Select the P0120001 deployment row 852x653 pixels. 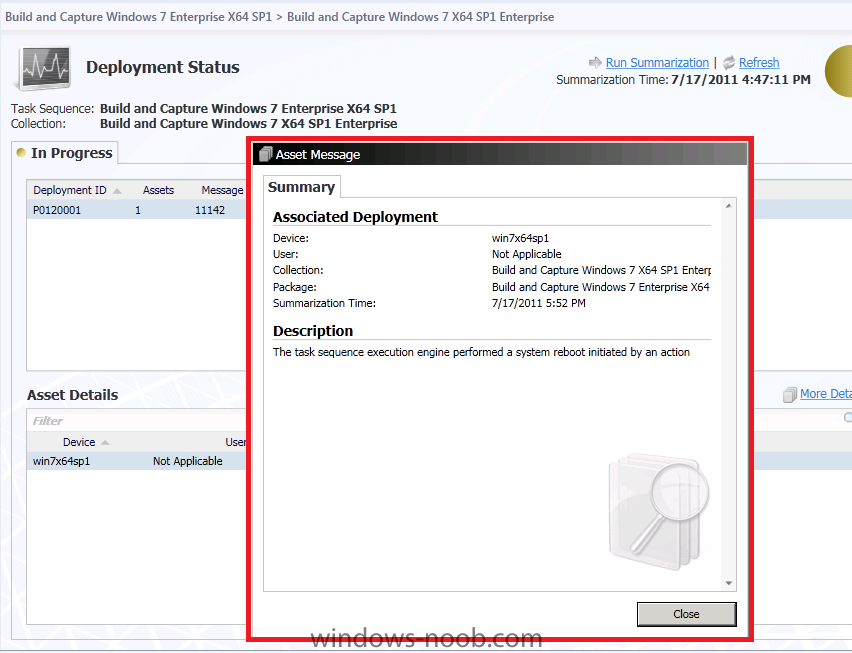(137, 210)
